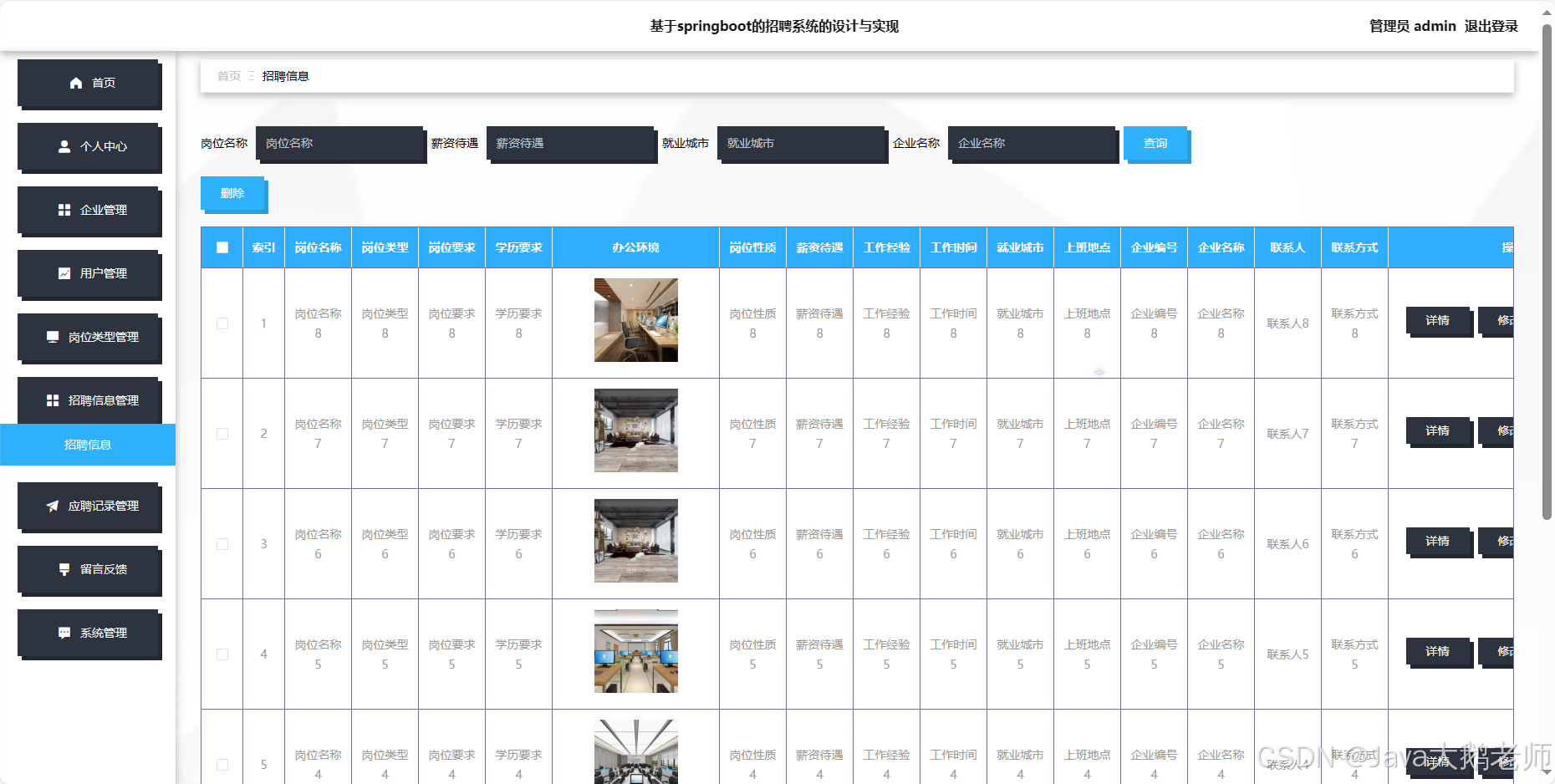This screenshot has height=784, width=1555.
Task: Focus 岗位名称 search input
Action: pos(339,143)
